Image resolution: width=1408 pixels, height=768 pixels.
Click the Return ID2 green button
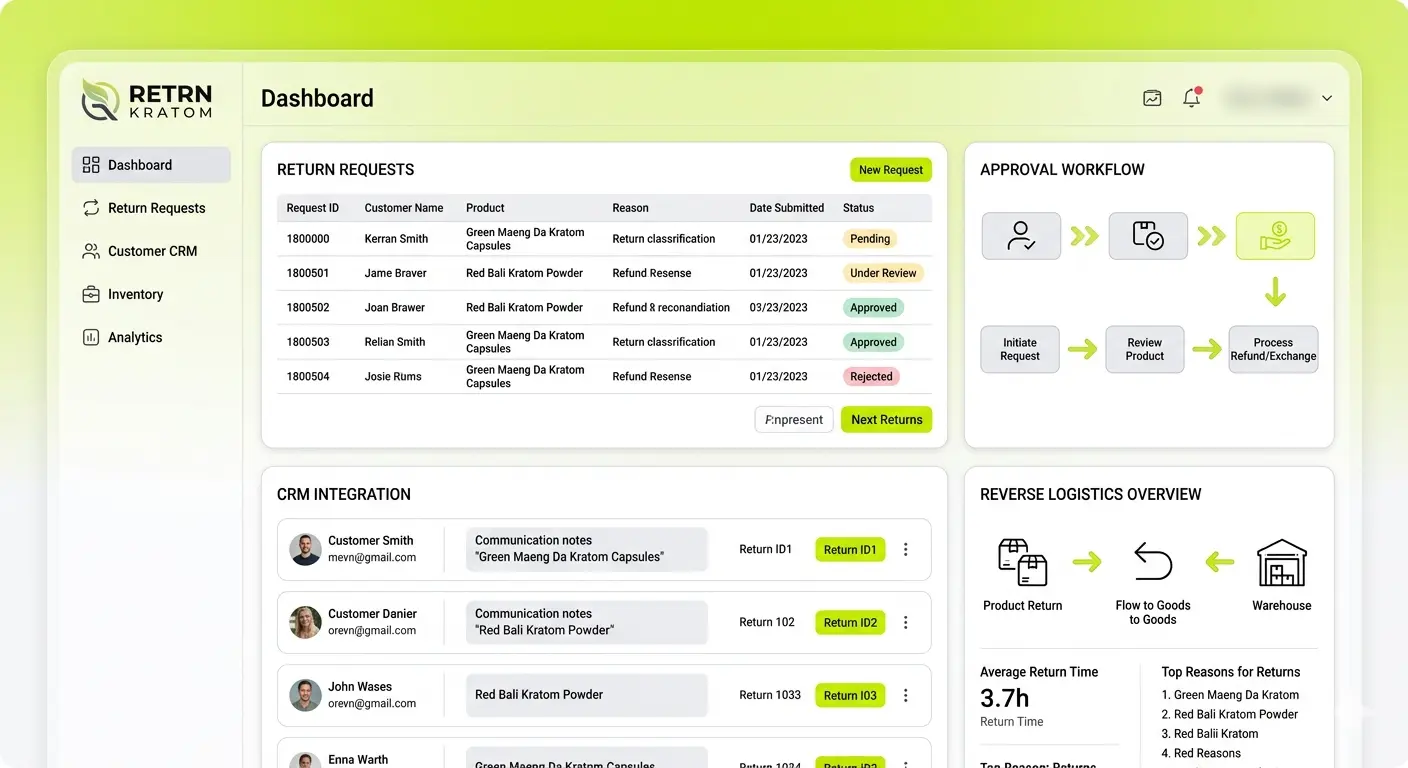point(850,622)
